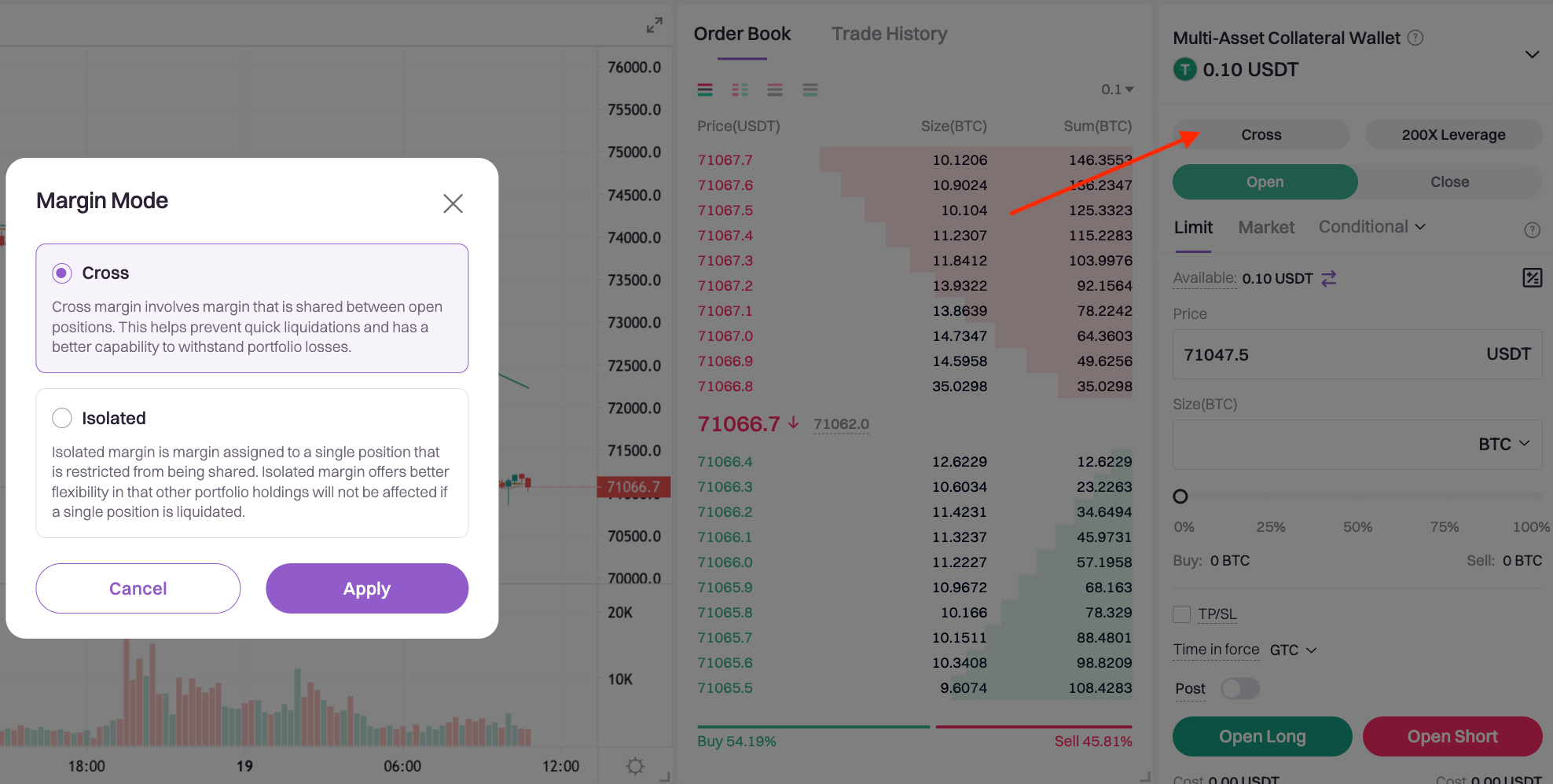Switch to the Market order tab

[1266, 227]
